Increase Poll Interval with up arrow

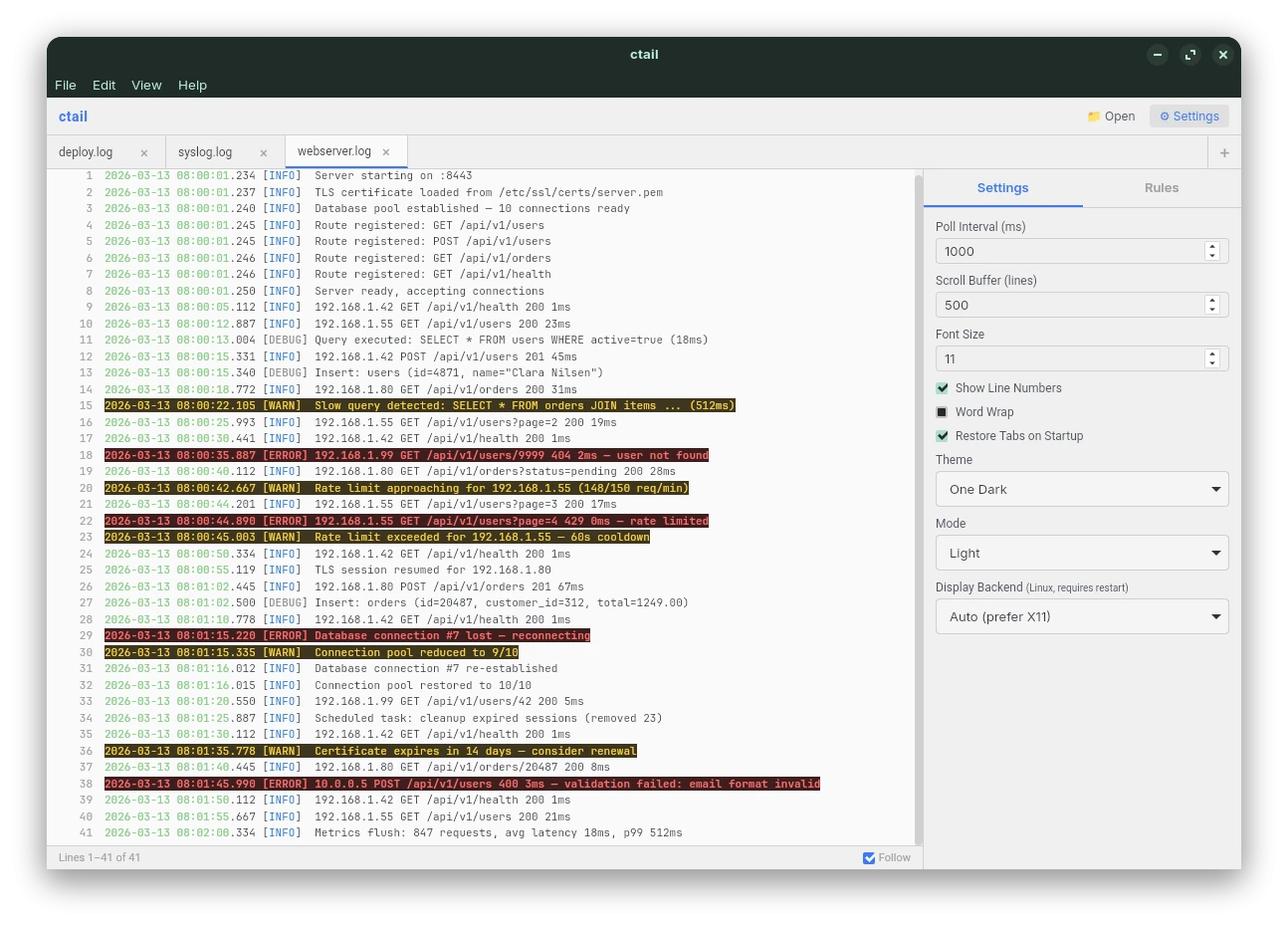click(1212, 246)
